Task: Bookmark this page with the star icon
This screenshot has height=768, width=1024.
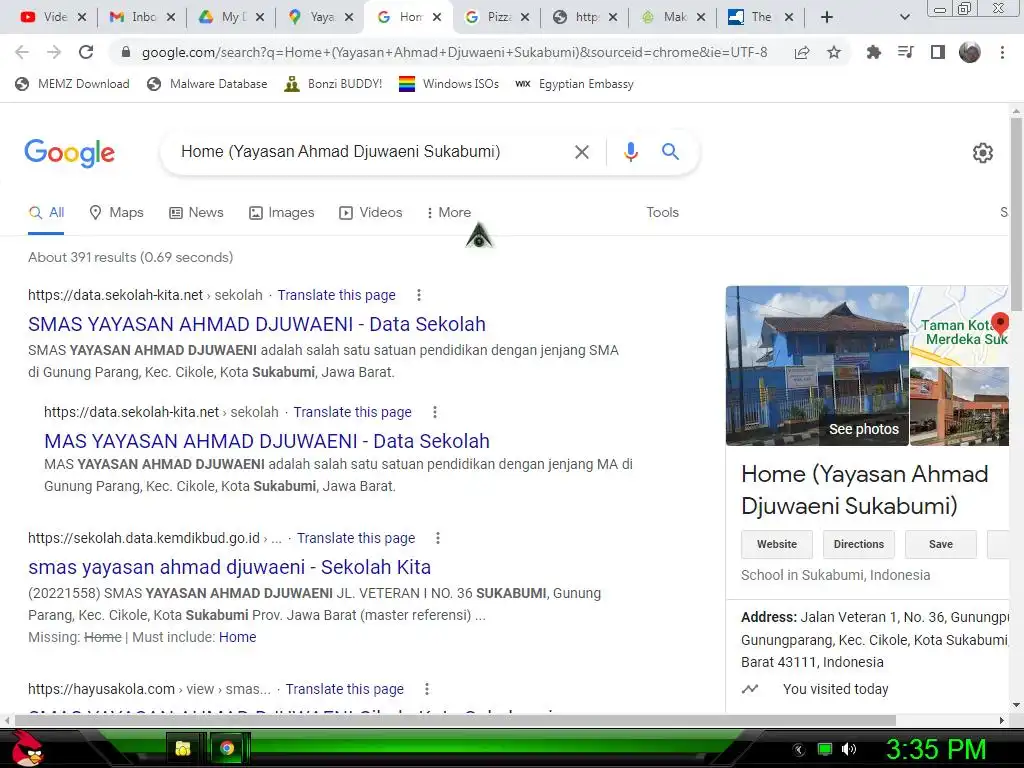Action: [834, 52]
